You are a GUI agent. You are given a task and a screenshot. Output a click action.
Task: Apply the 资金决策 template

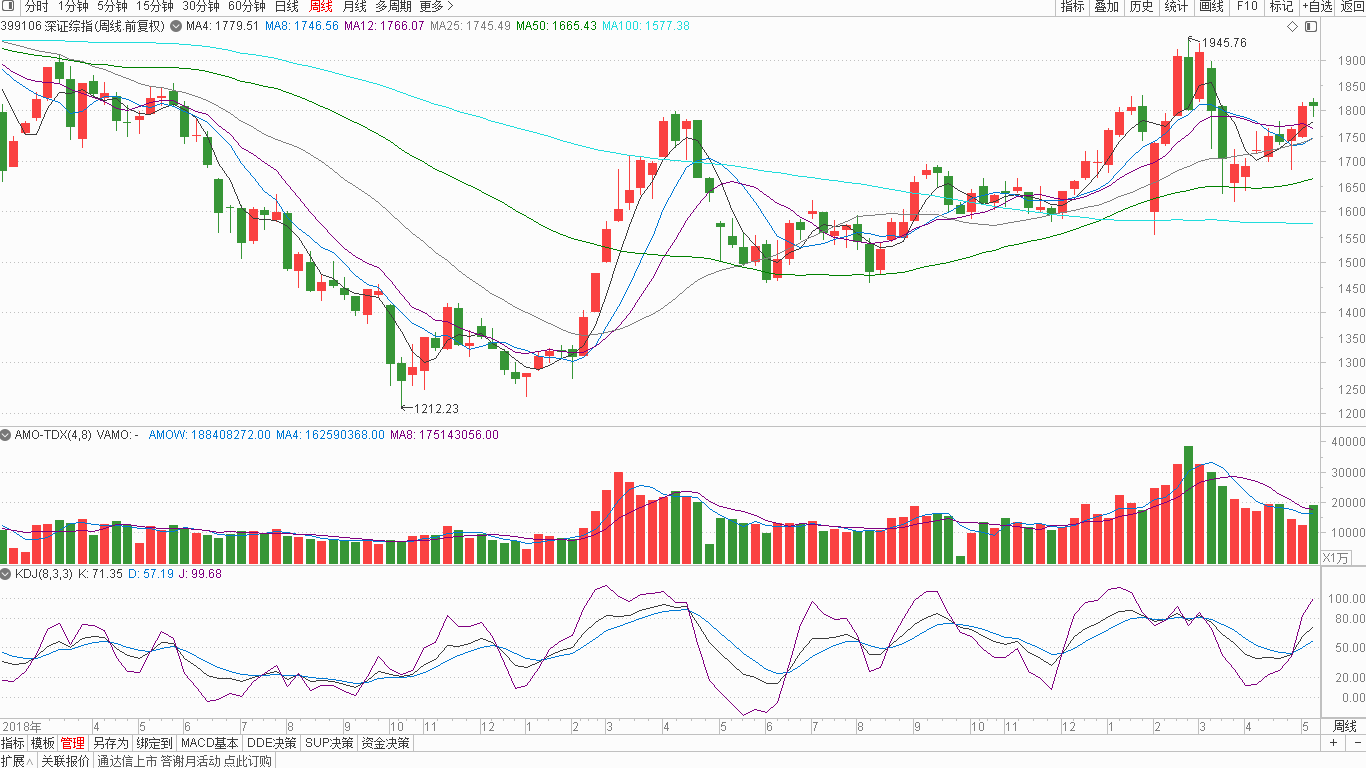click(x=385, y=743)
